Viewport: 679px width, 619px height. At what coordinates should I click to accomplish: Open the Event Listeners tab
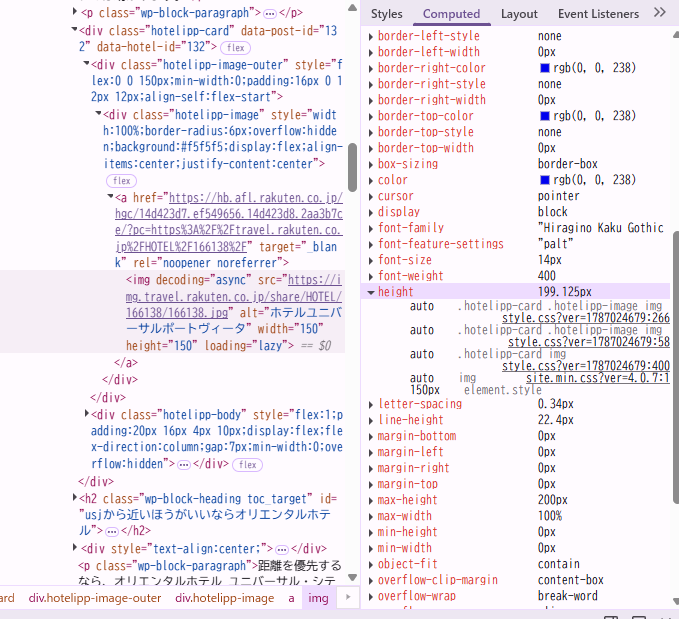[x=598, y=14]
